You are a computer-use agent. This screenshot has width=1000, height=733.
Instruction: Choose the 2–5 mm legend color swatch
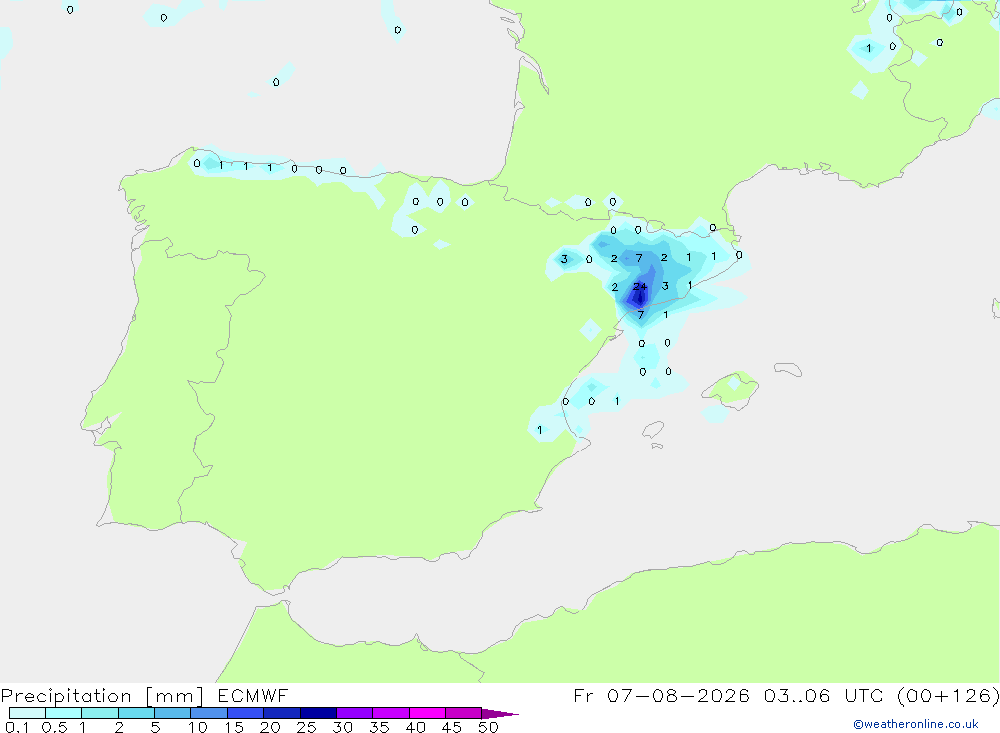tap(136, 713)
